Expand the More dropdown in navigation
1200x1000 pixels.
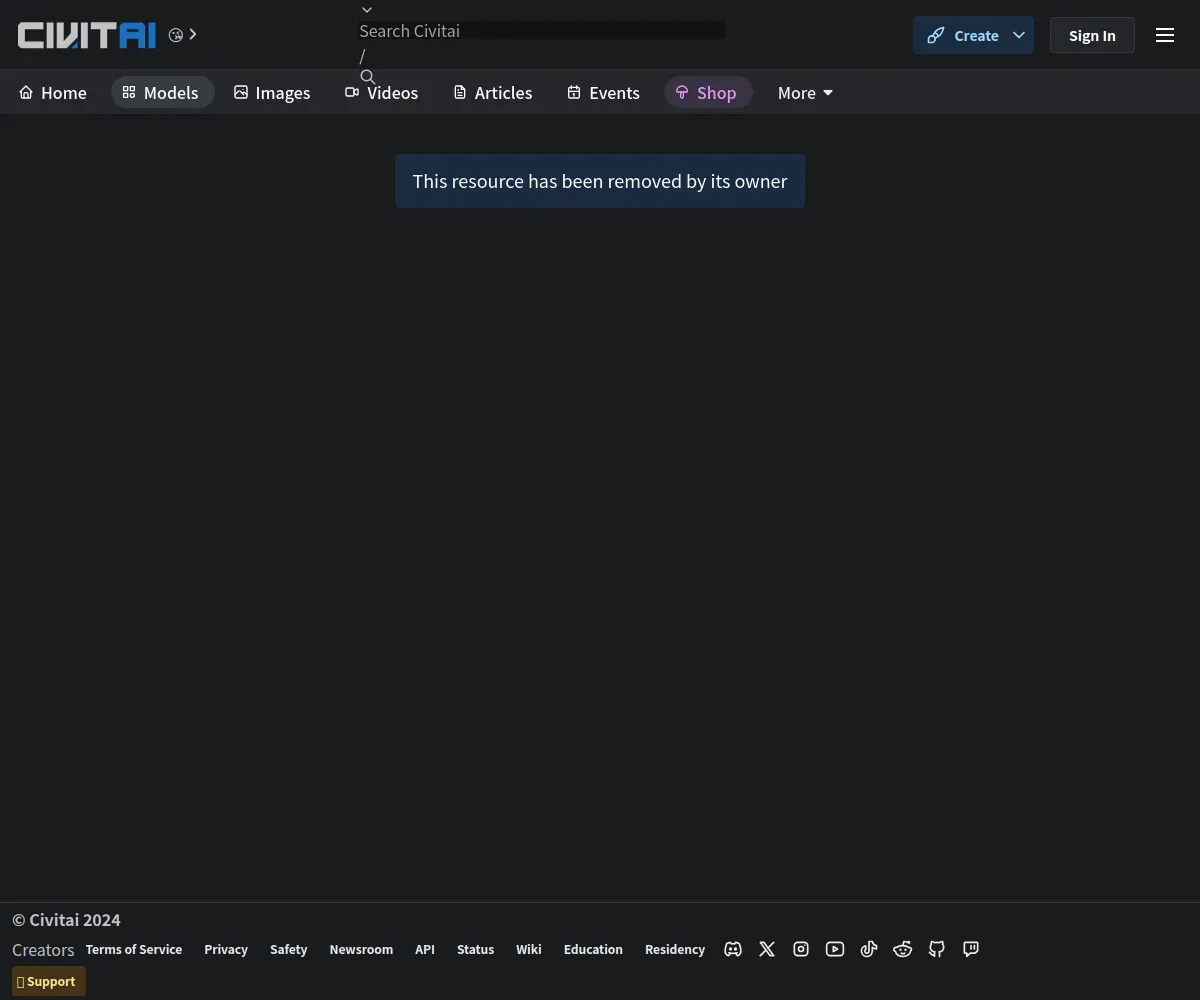click(805, 92)
